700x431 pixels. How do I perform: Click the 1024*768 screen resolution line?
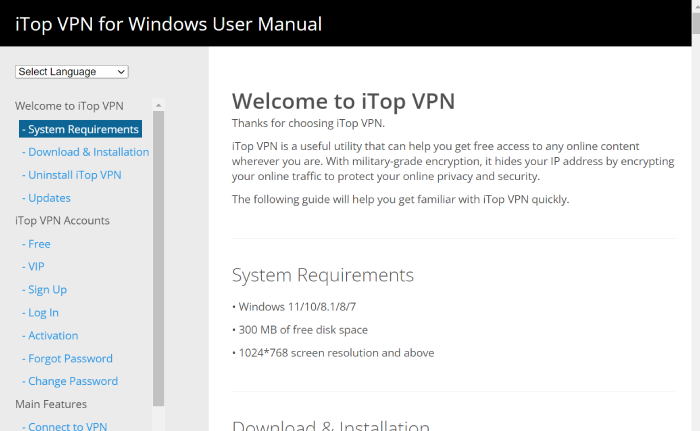[x=333, y=353]
